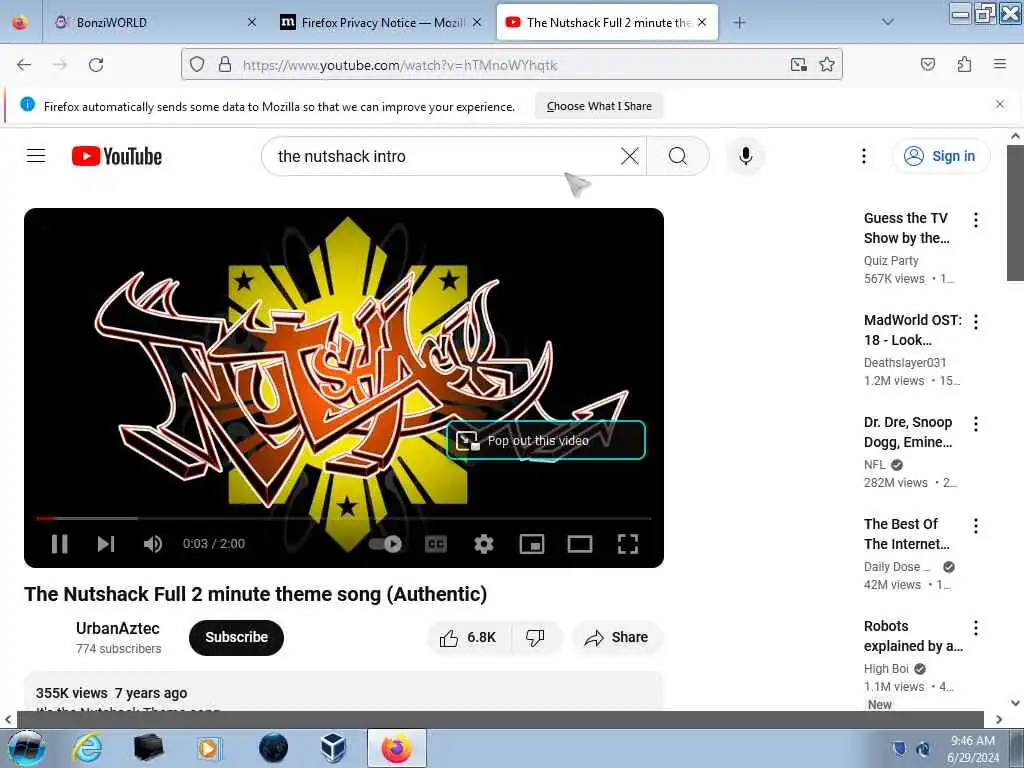
Task: Share the Nutshack video
Action: click(617, 637)
